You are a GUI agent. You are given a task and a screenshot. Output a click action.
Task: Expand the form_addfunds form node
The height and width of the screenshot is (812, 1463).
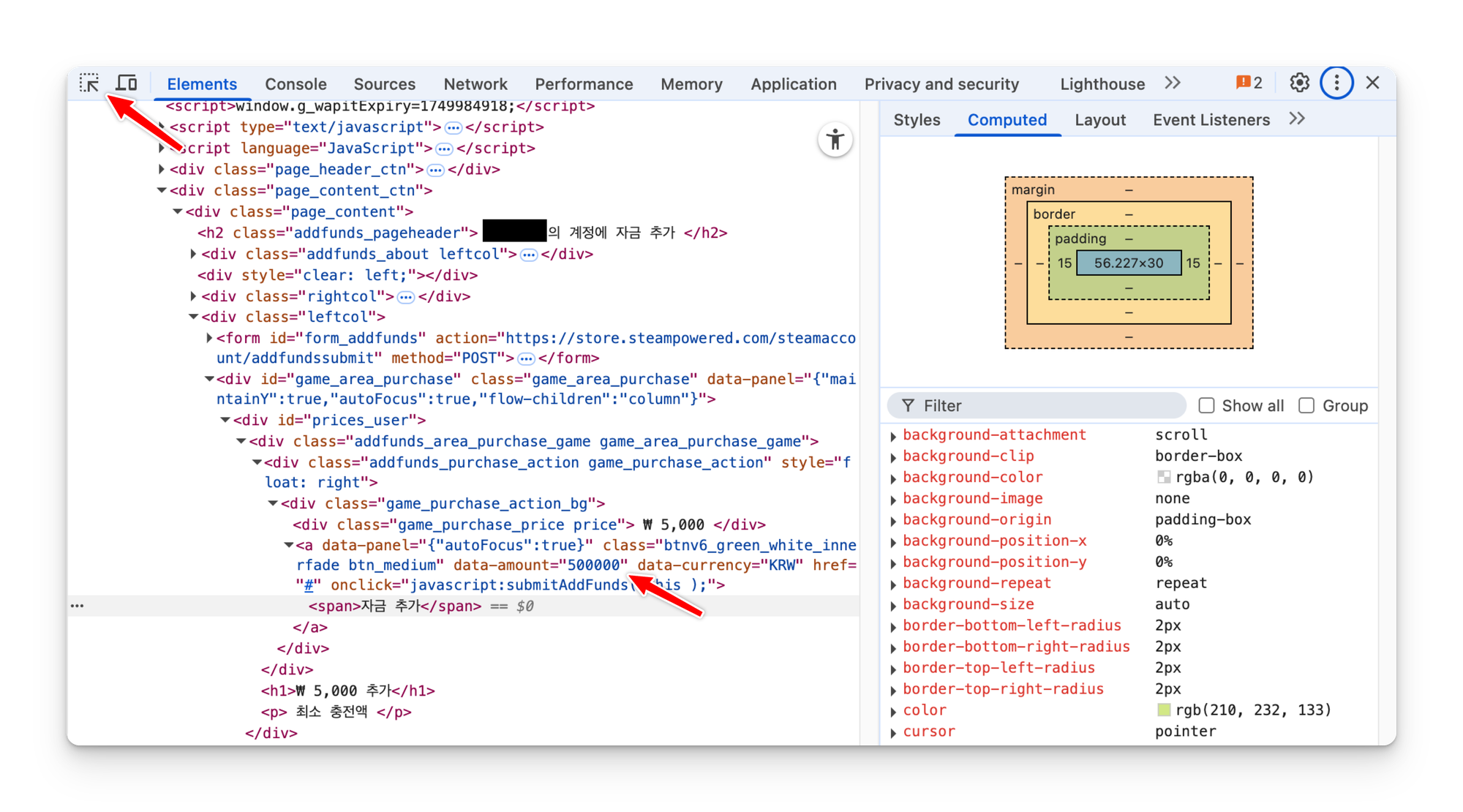209,338
